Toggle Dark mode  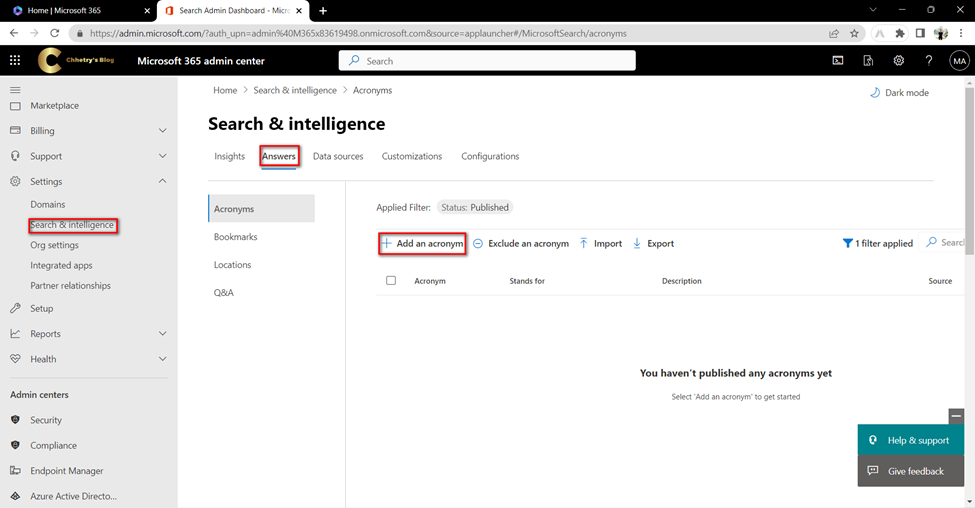(899, 93)
